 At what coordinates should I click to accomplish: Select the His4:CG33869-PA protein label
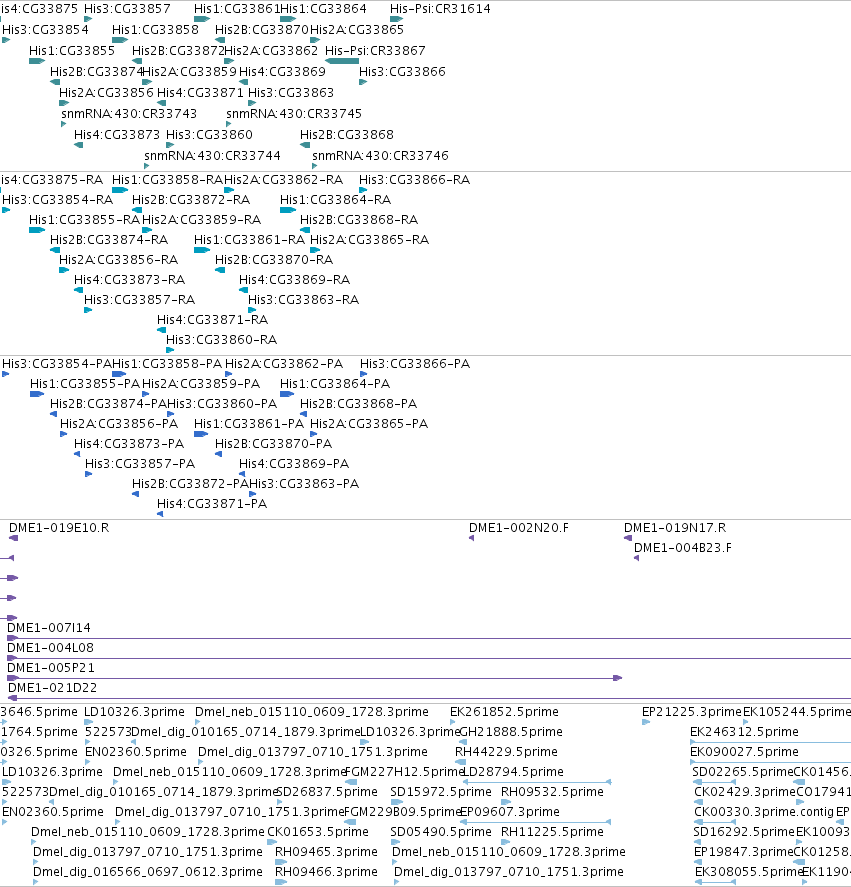[x=294, y=463]
